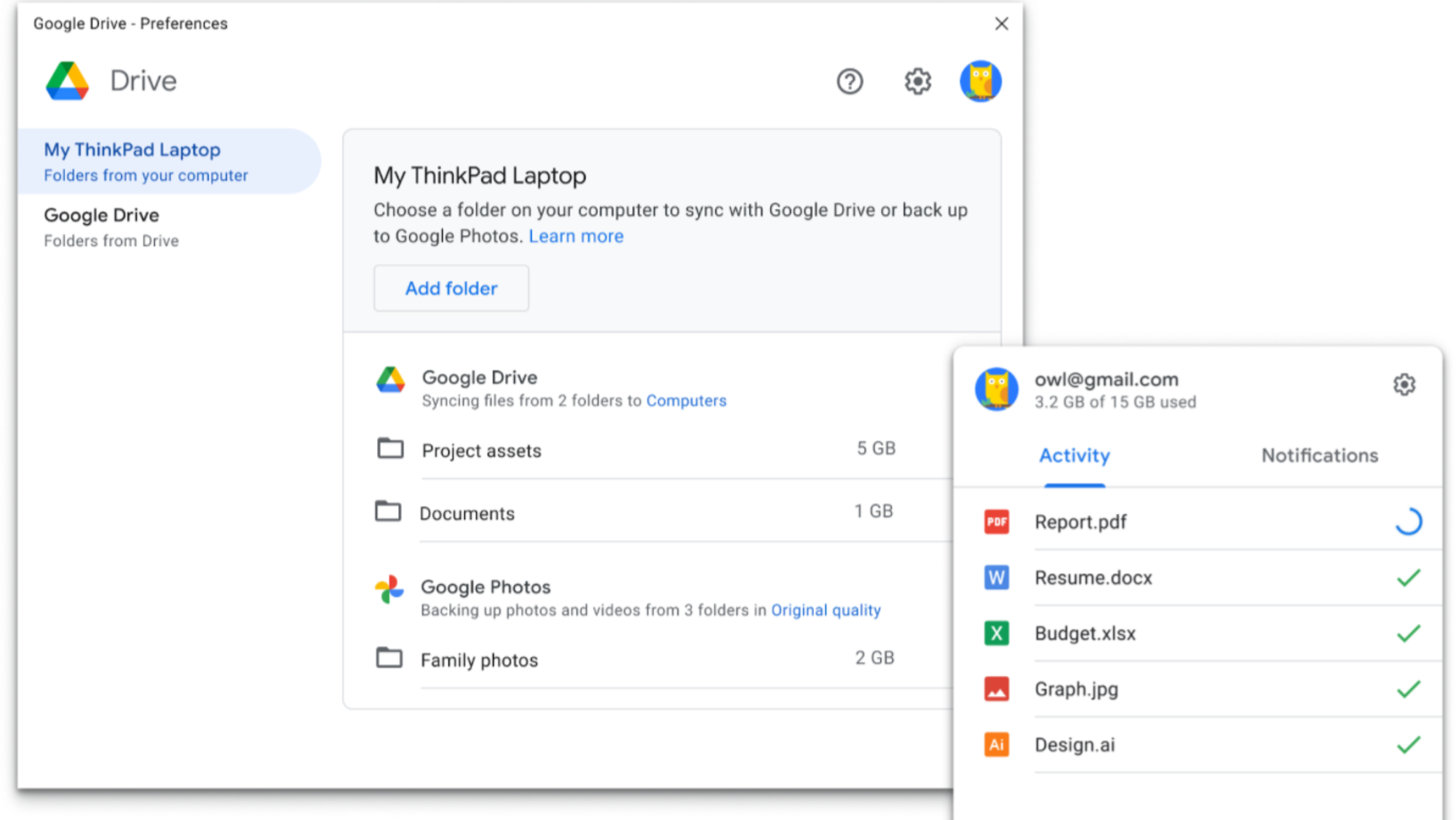Viewport: 1456px width, 820px height.
Task: Open the Help question mark icon
Action: click(849, 82)
